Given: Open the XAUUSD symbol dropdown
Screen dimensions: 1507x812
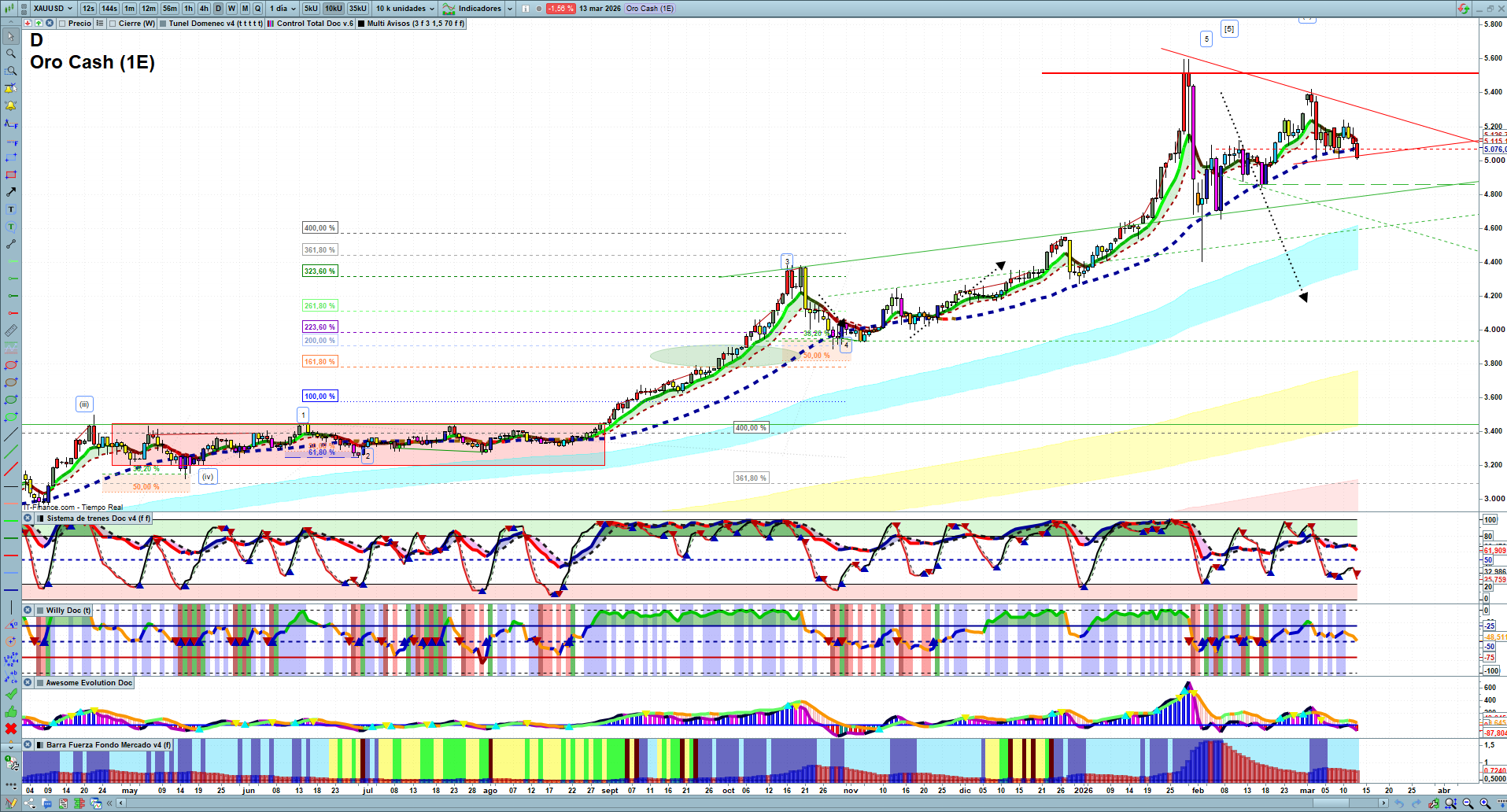Looking at the screenshot, I should pyautogui.click(x=54, y=9).
